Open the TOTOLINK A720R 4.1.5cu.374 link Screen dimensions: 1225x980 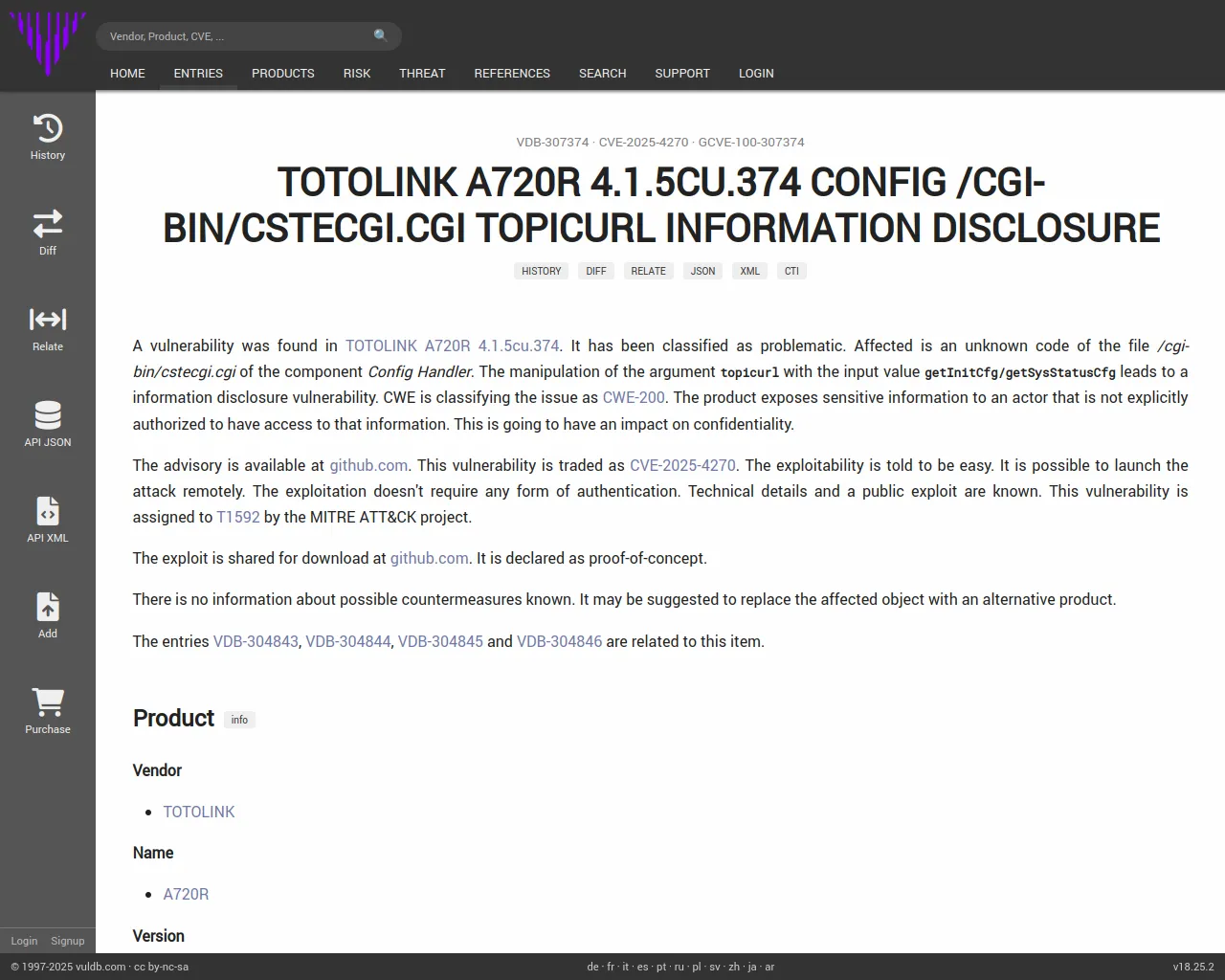click(452, 345)
